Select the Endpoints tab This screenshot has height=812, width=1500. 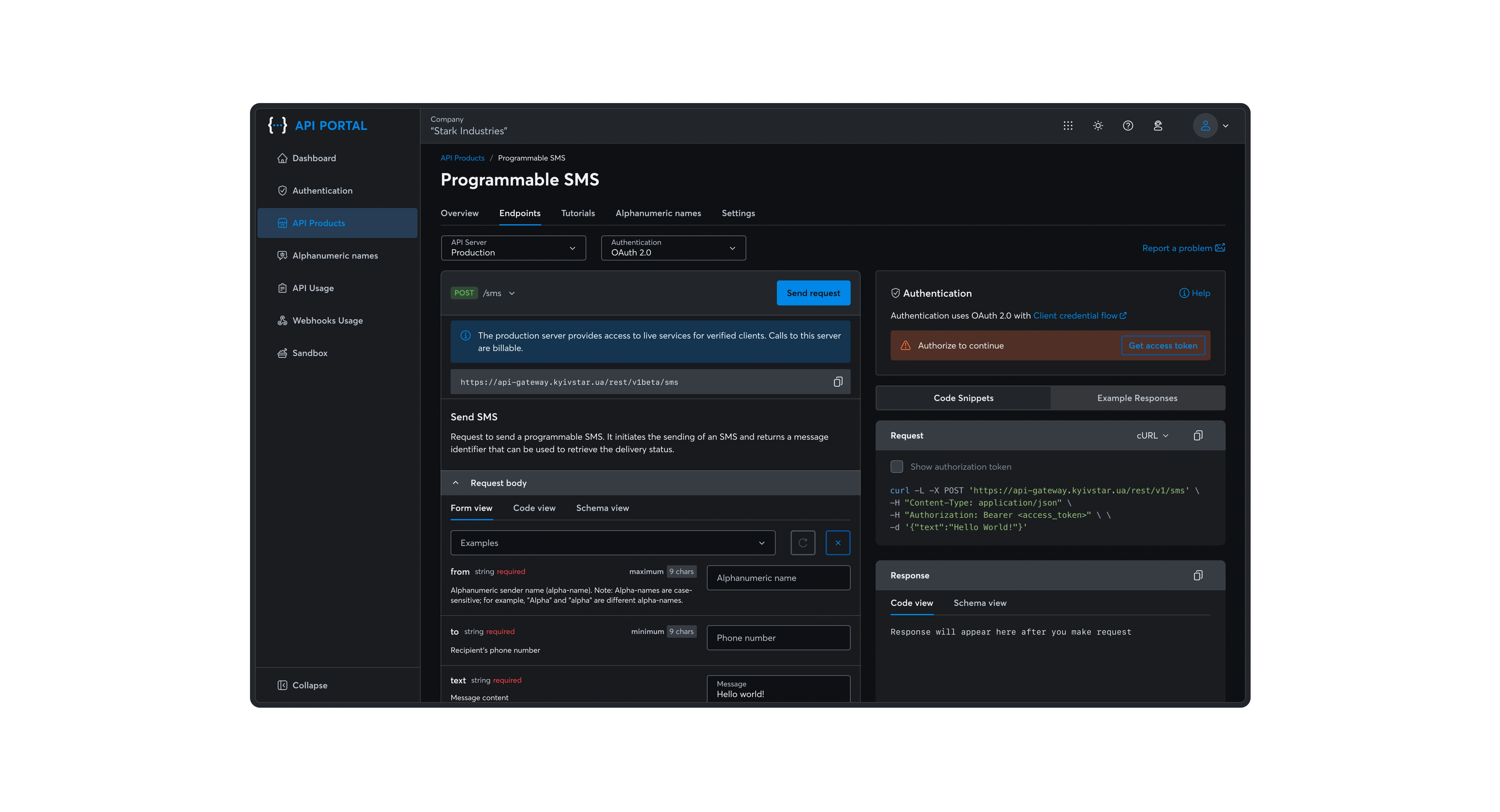(x=520, y=213)
